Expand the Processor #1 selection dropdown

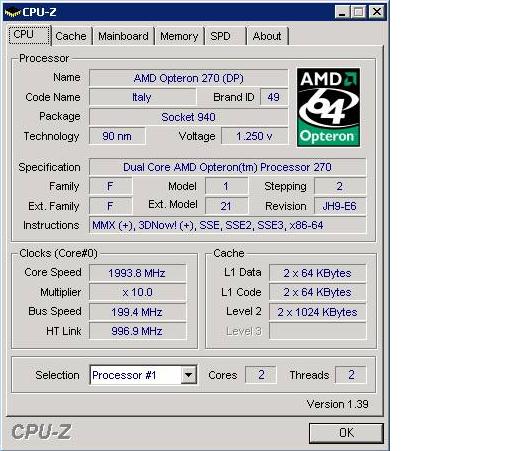(188, 375)
